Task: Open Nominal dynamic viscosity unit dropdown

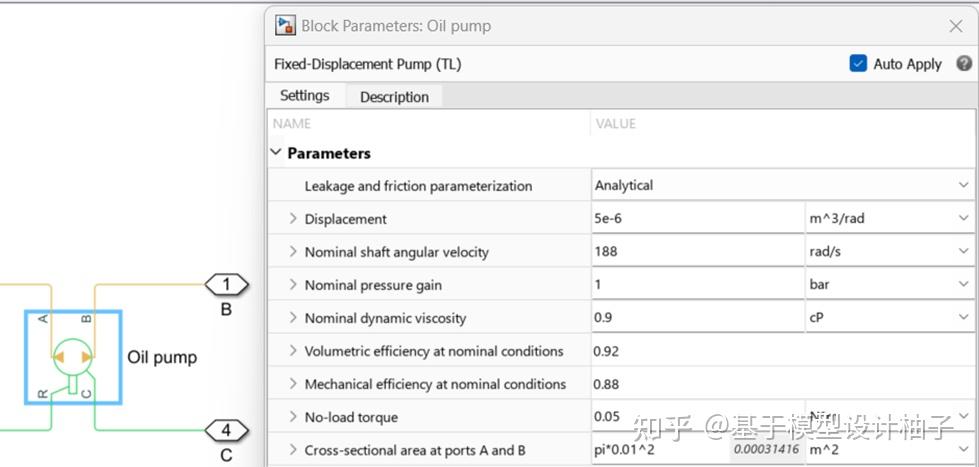Action: 889,318
